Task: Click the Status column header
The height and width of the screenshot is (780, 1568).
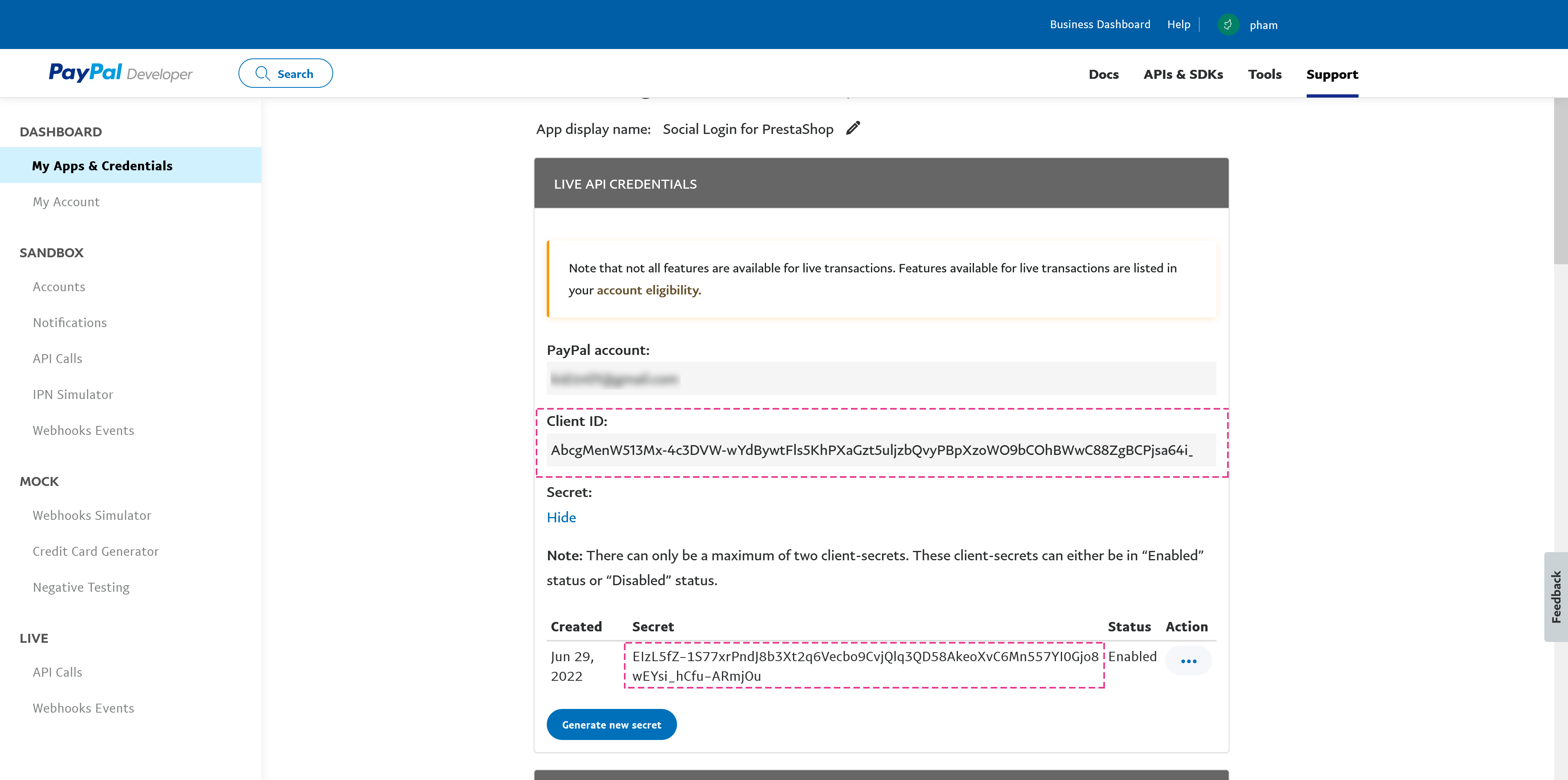Action: (x=1129, y=626)
